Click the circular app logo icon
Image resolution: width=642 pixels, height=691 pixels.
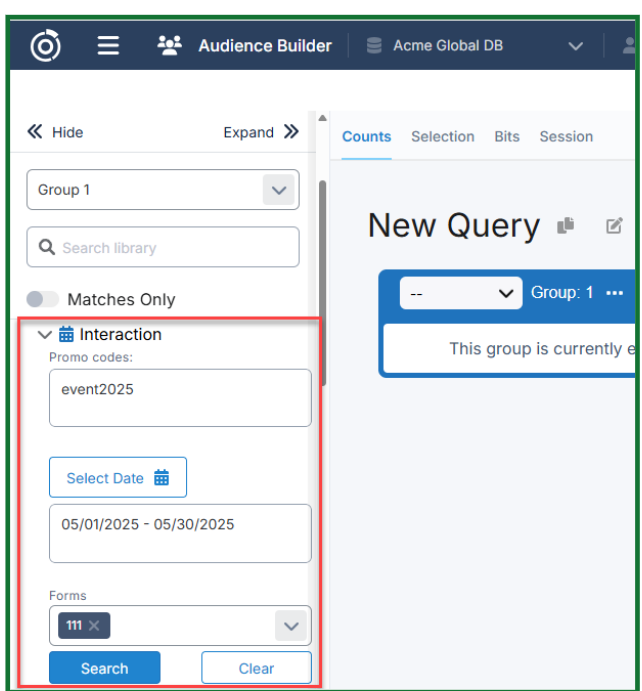coord(45,46)
